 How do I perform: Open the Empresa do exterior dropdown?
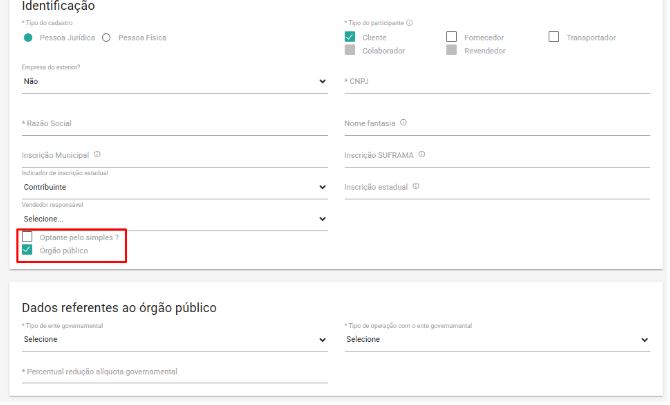tap(174, 81)
